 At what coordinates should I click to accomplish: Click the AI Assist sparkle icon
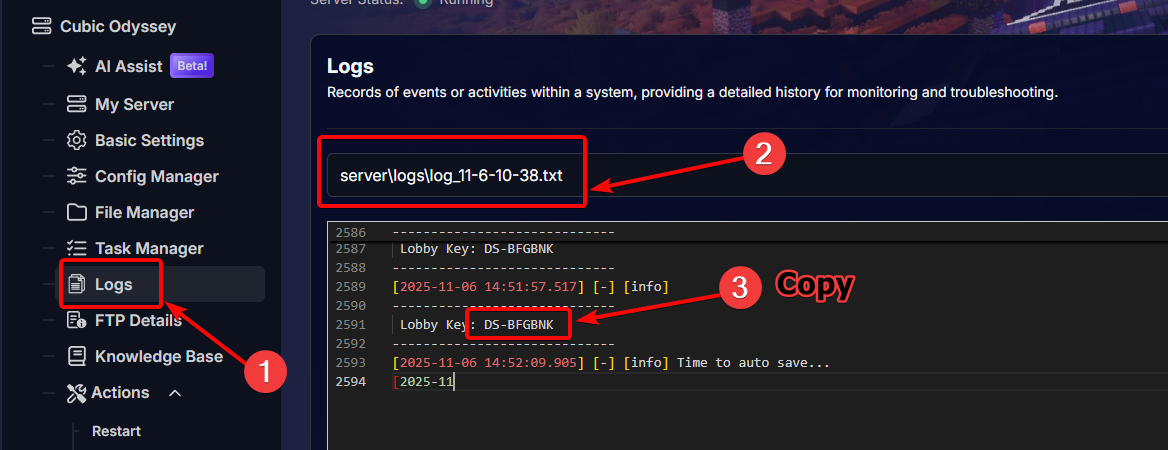pyautogui.click(x=76, y=66)
